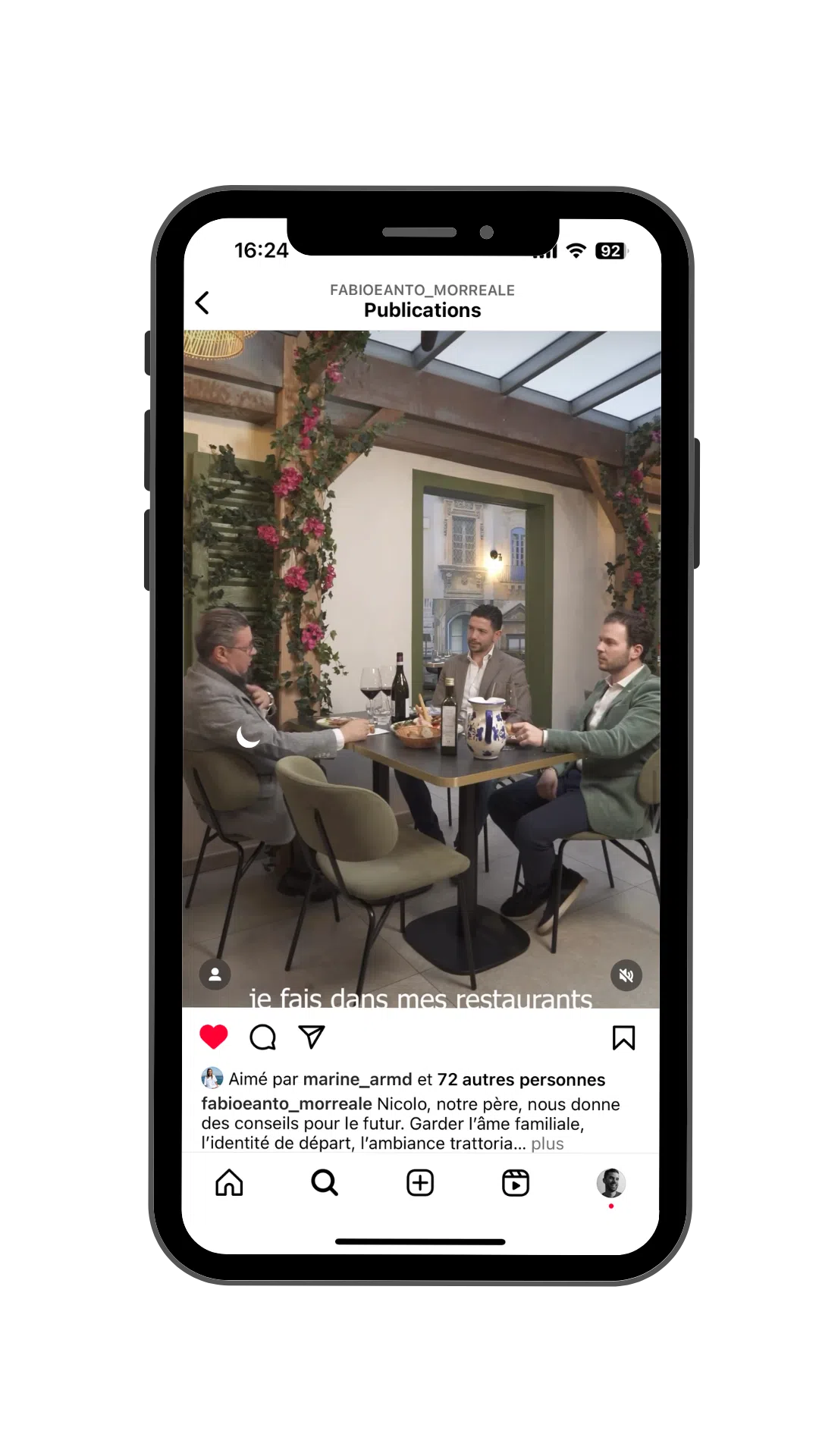Open your profile from the avatar tab
819x1456 pixels.
(611, 1183)
